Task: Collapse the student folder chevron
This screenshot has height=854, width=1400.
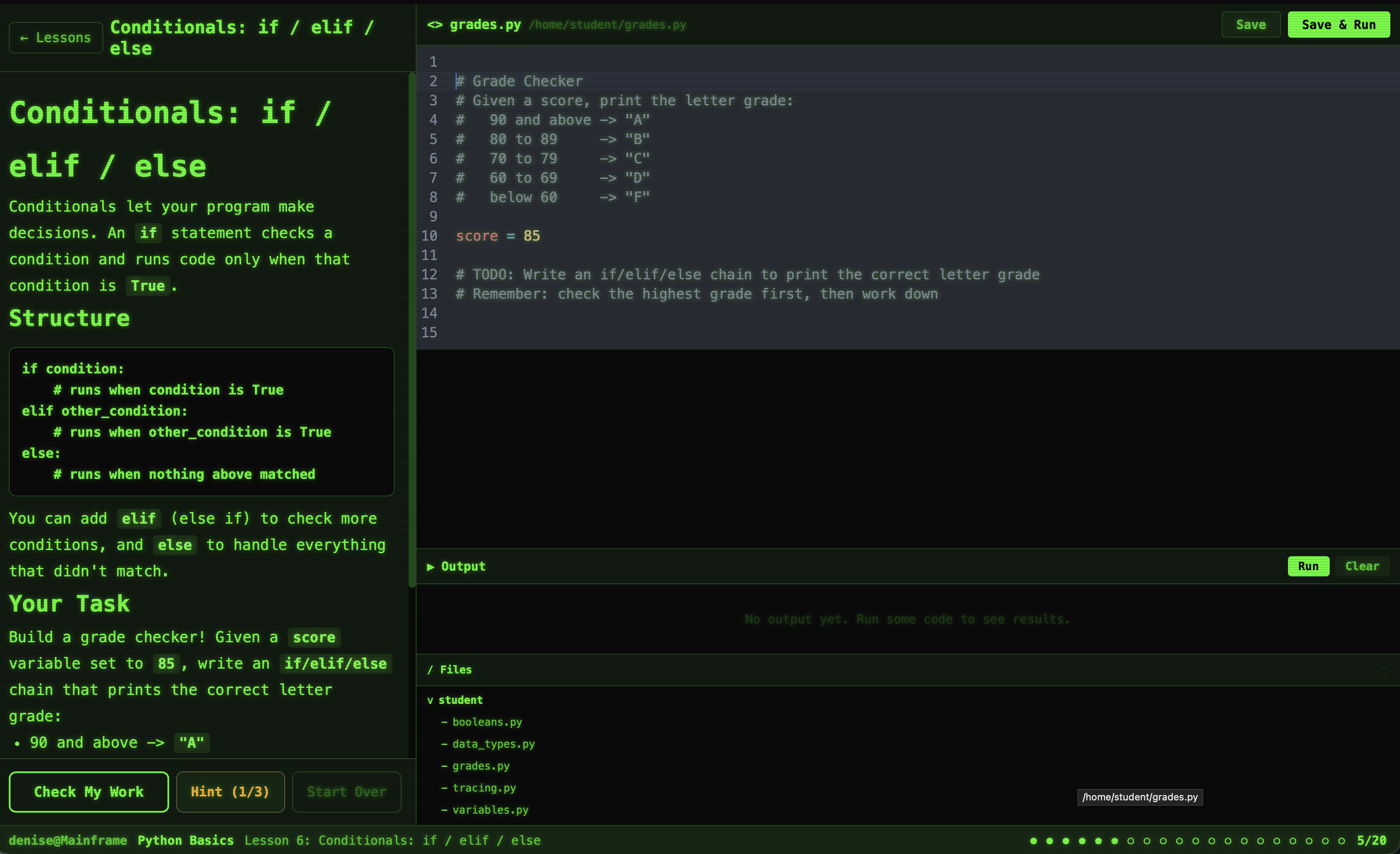Action: click(x=430, y=700)
